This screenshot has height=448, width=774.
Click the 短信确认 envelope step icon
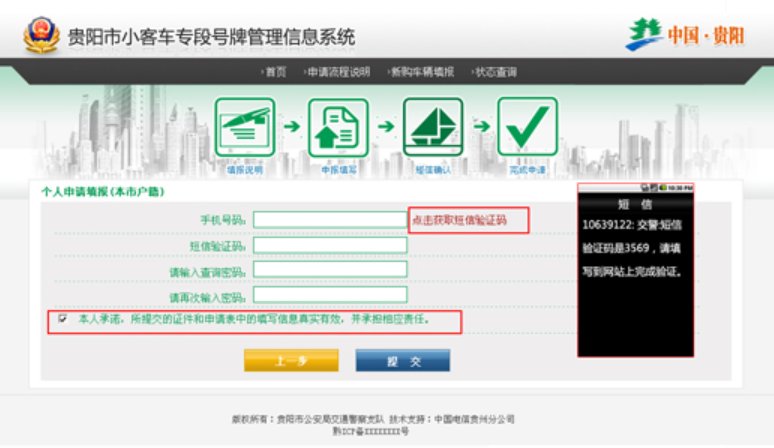(x=433, y=127)
